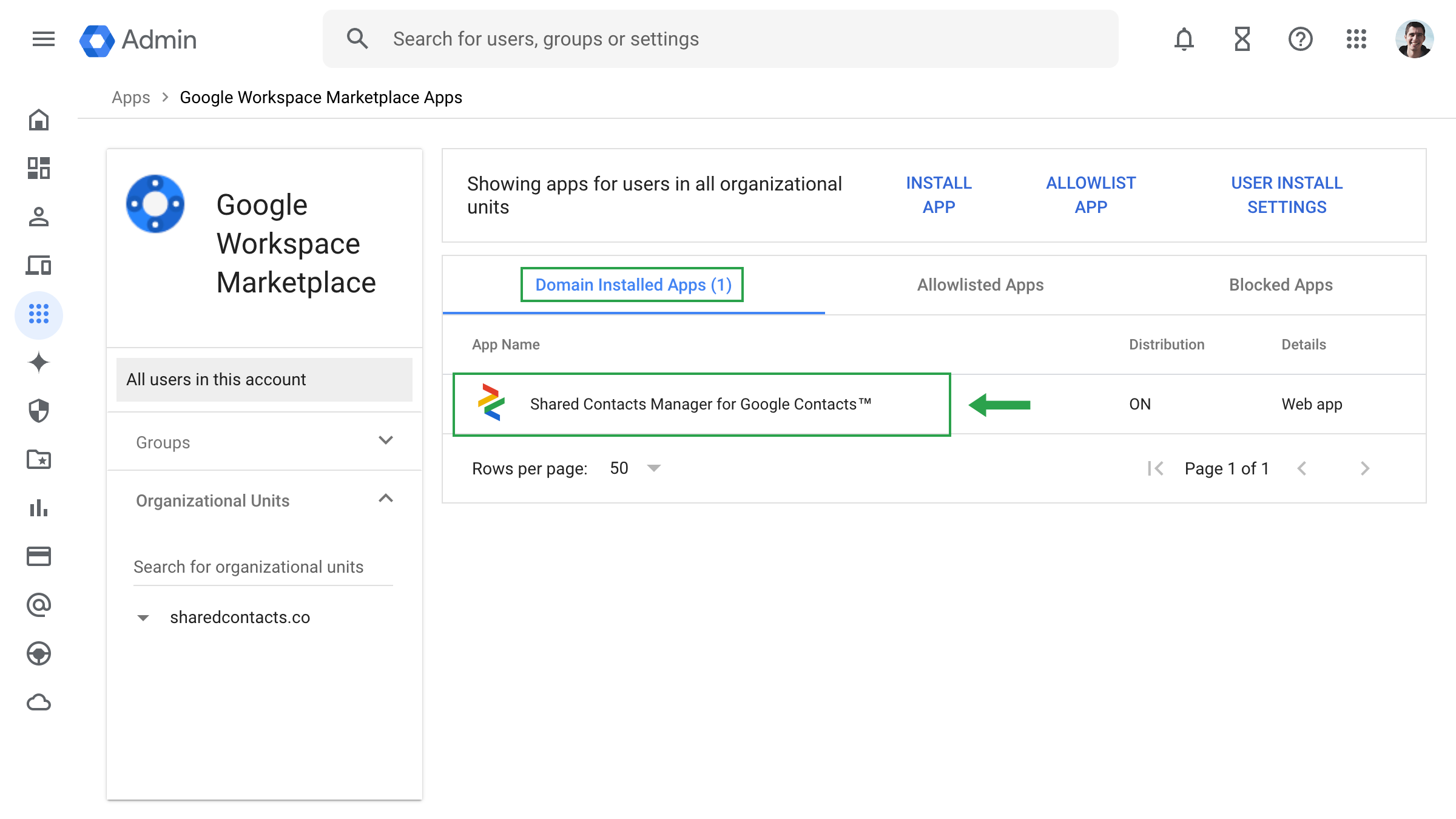Open the Rules steering-wheel sidebar icon
The image size is (1456, 819).
pos(39,653)
